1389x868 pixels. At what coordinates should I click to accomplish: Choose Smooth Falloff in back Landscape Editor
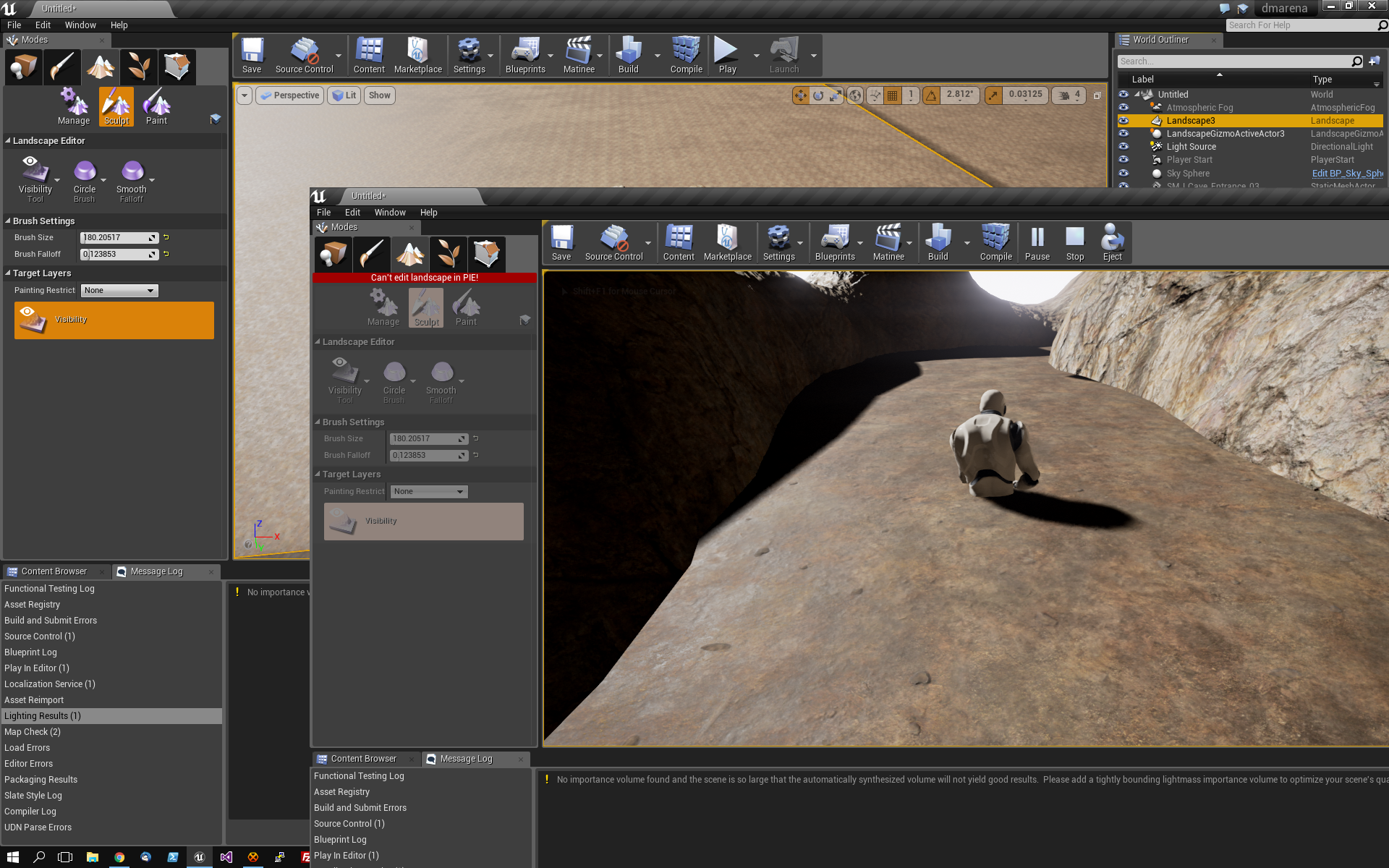coord(132,181)
